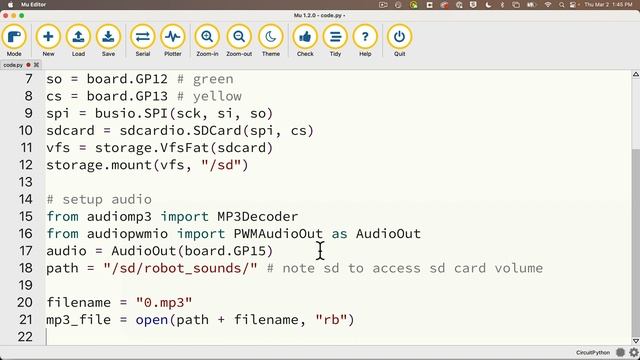Screen dimensions: 640x360
Task: Save the current code.py file
Action: tap(108, 40)
